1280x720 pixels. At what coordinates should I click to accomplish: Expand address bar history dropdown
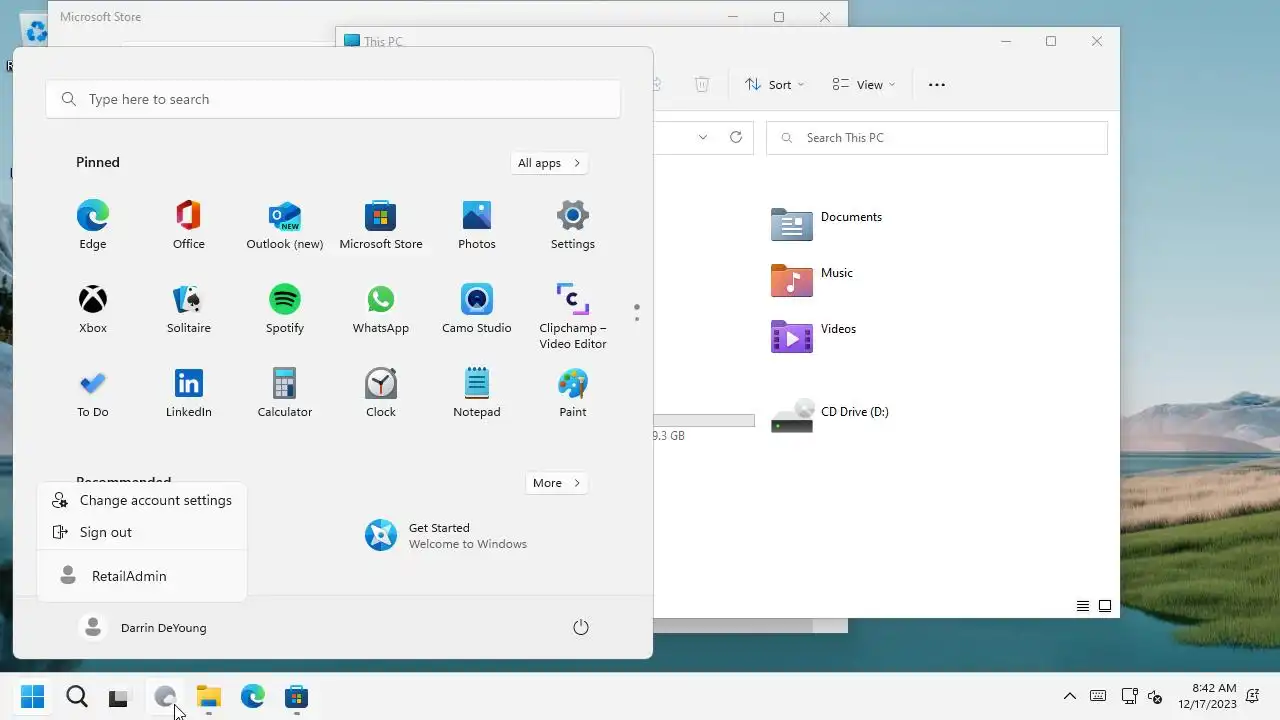click(703, 137)
